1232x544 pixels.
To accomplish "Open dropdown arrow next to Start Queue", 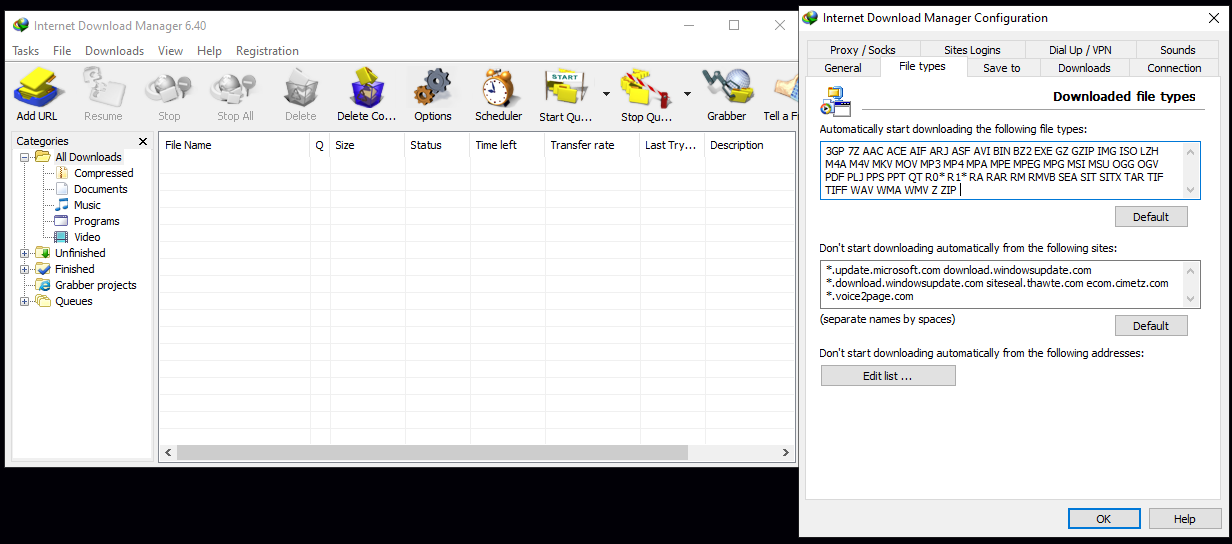I will point(606,94).
